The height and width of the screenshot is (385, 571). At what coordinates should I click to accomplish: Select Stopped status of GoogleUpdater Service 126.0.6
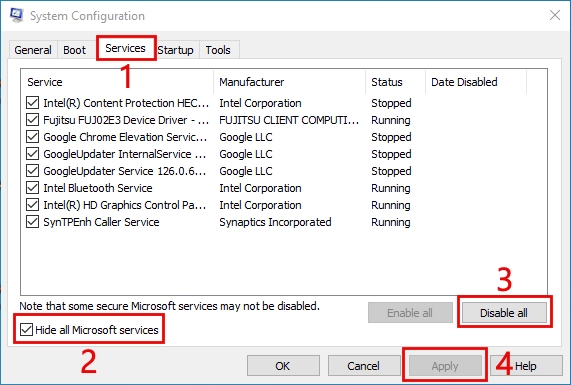(391, 171)
